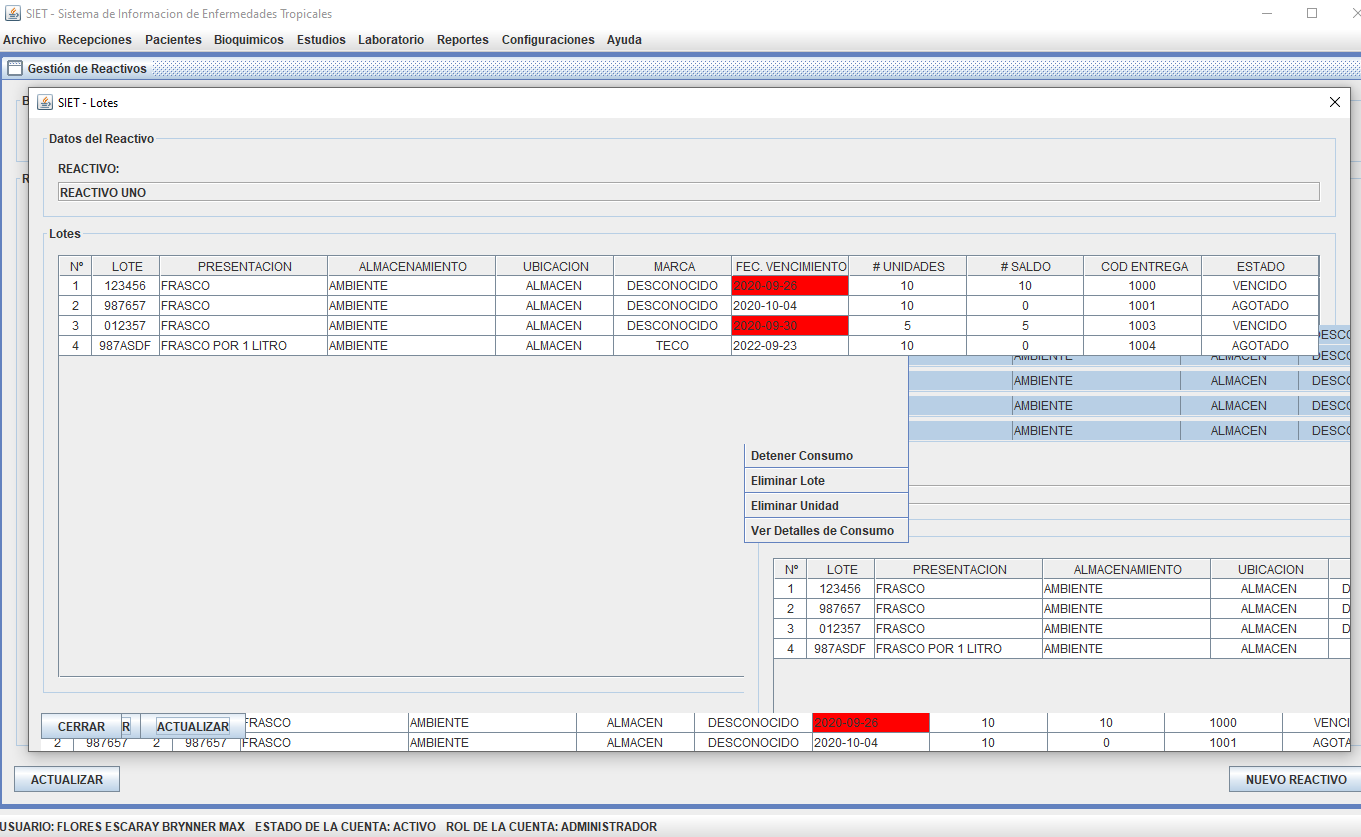Click the MARCA column header
1361x837 pixels.
(673, 266)
